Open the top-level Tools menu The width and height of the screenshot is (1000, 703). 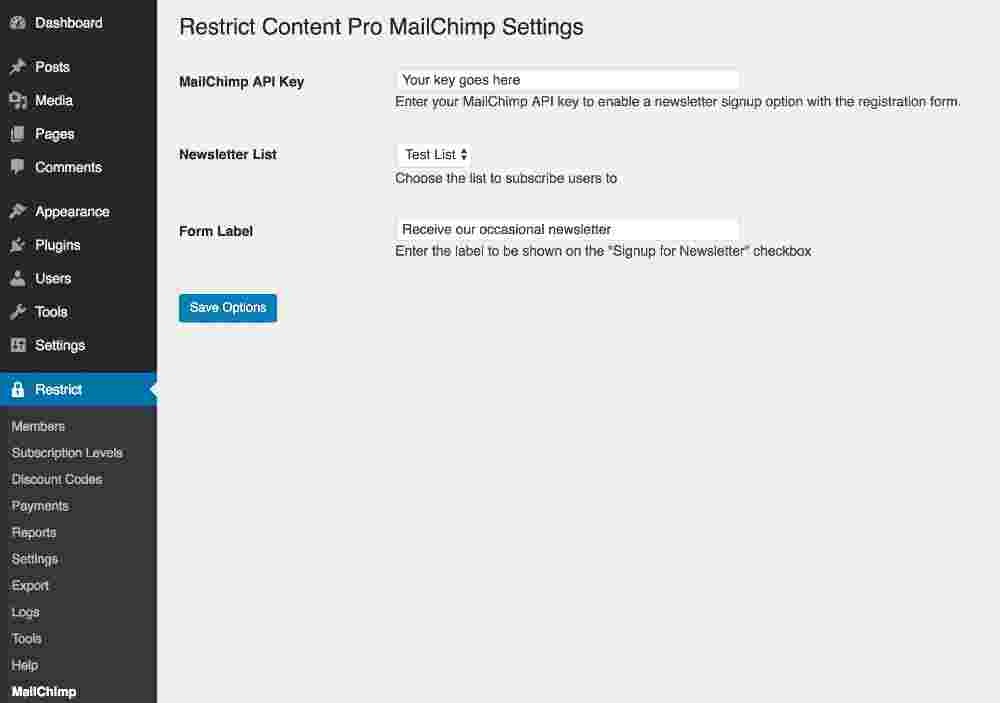coord(78,312)
